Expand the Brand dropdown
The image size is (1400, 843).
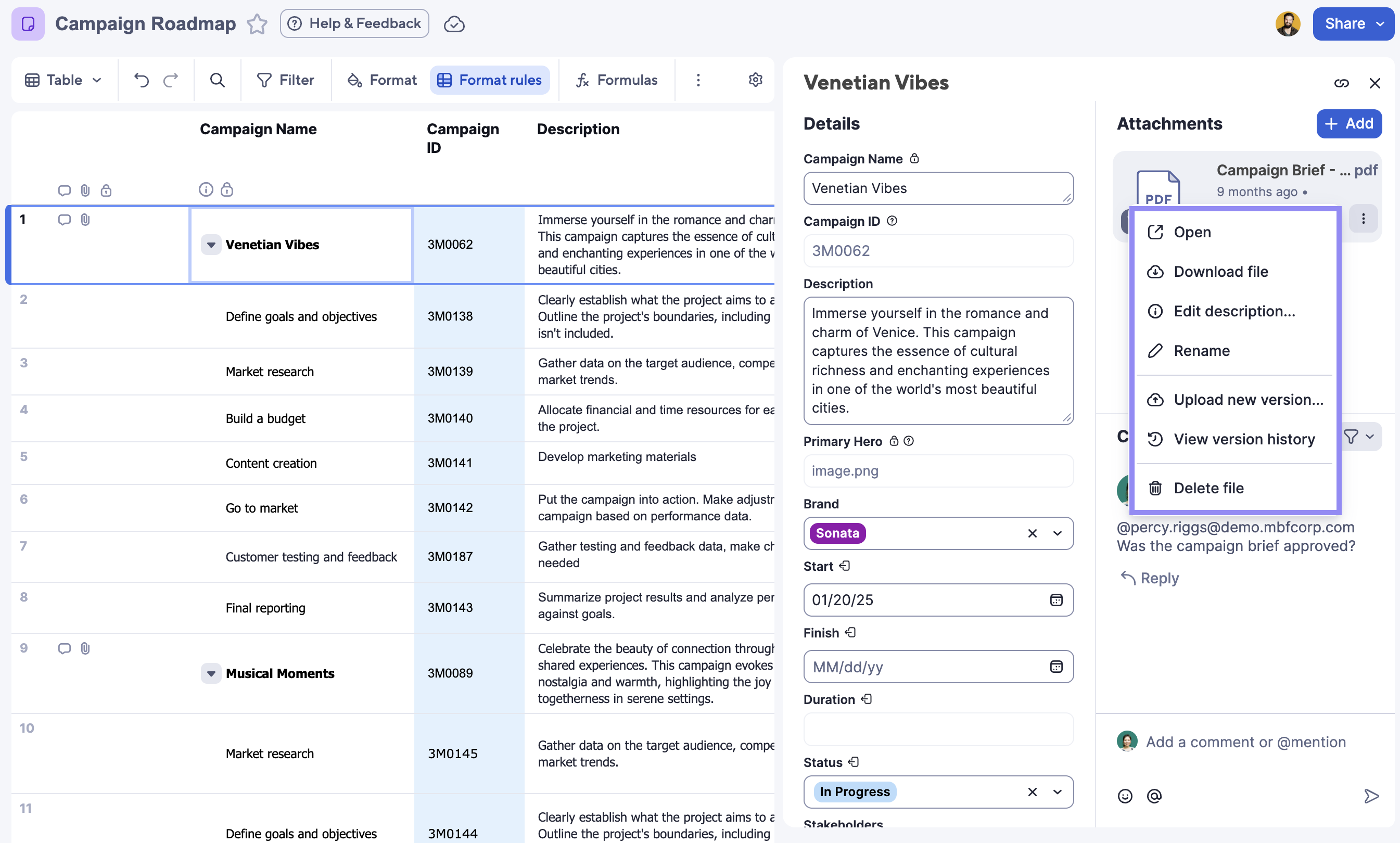pyautogui.click(x=1057, y=533)
